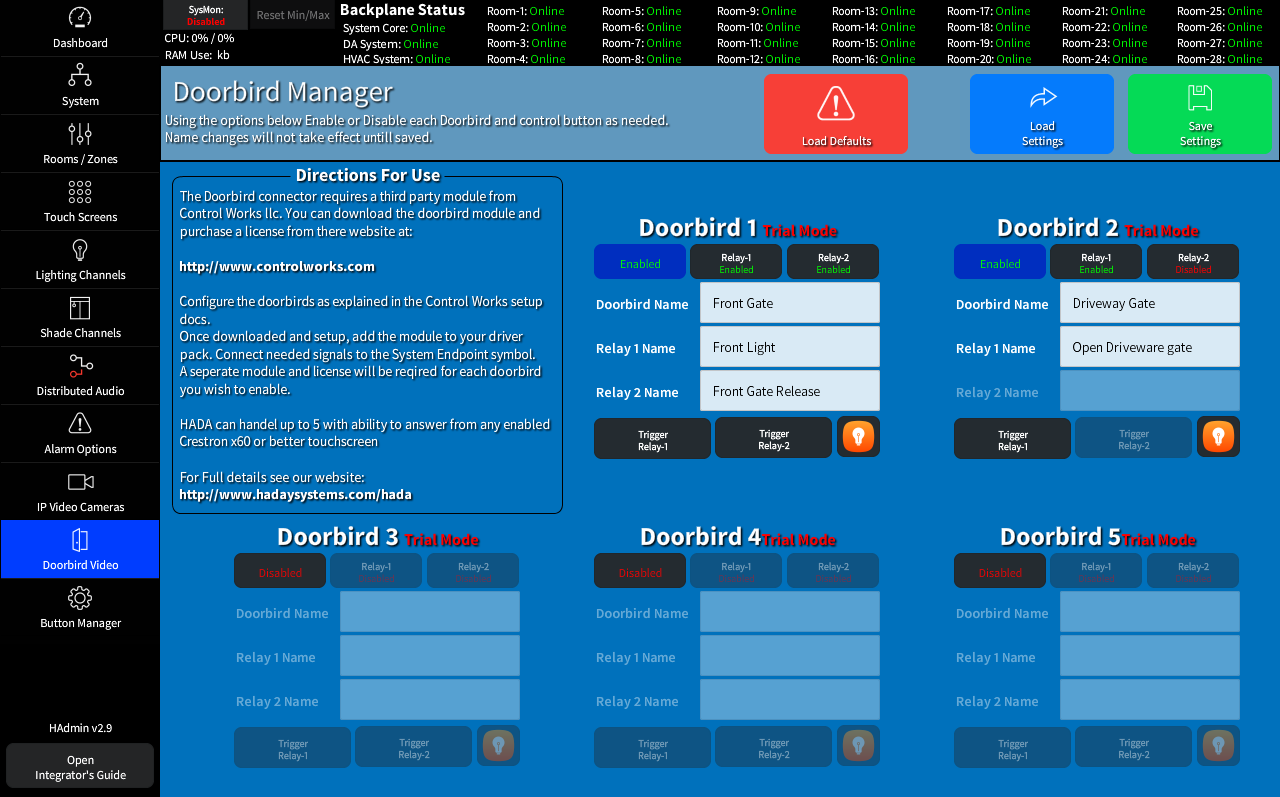Edit Open Driveware gate relay name

[1150, 346]
